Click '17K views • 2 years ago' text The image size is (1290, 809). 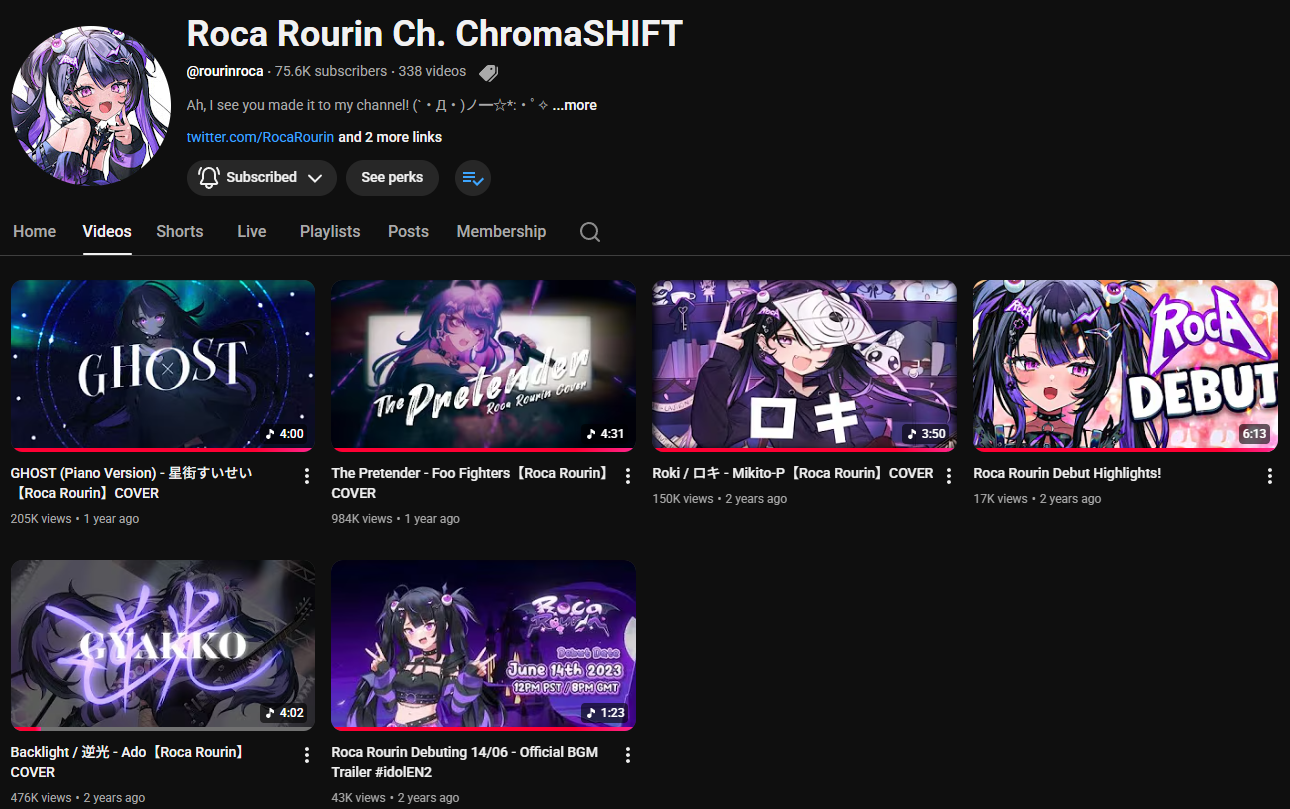click(1037, 499)
